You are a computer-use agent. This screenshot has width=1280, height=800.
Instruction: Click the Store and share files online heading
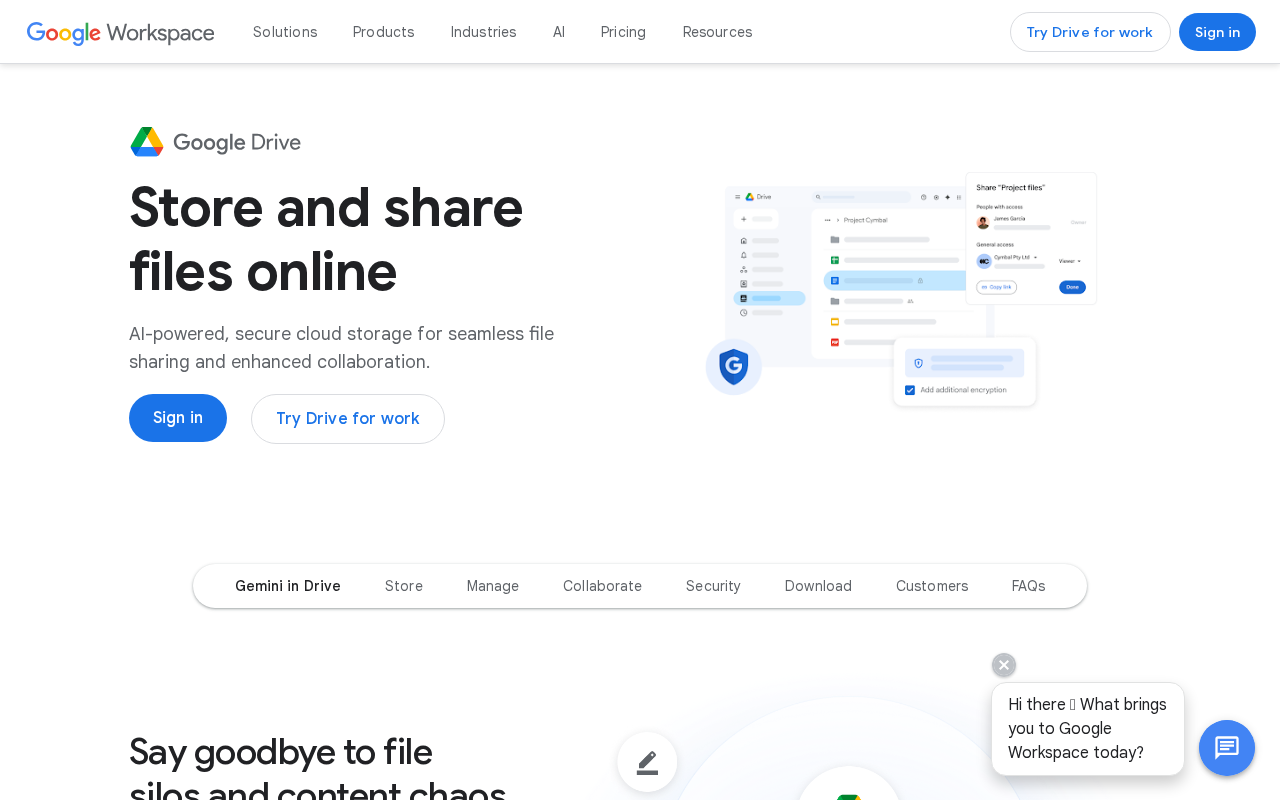click(x=326, y=239)
